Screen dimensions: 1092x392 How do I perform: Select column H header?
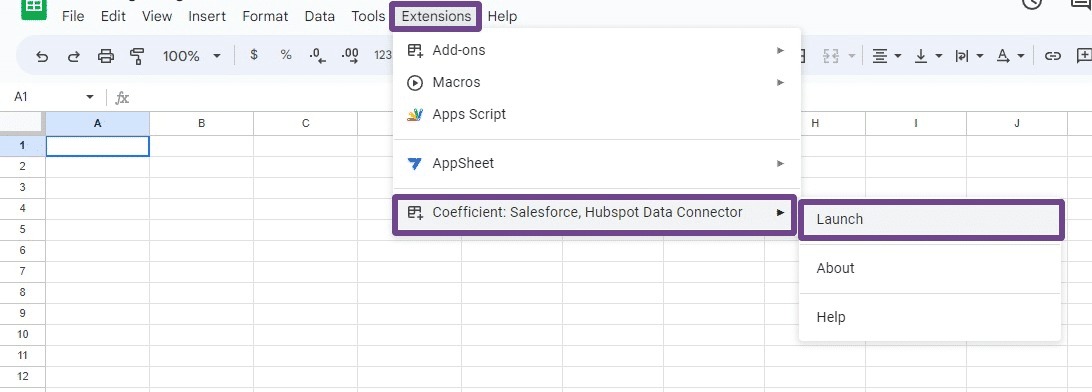tap(815, 123)
